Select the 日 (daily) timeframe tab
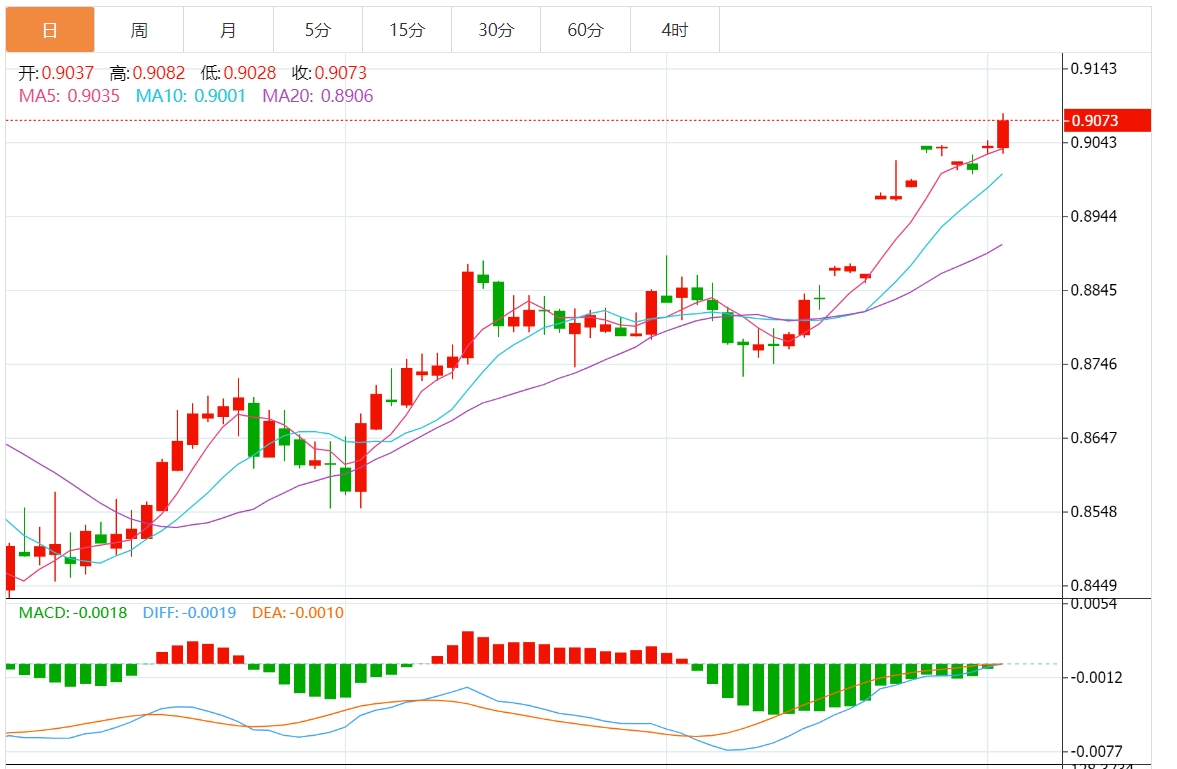Image resolution: width=1177 pixels, height=769 pixels. [x=50, y=30]
